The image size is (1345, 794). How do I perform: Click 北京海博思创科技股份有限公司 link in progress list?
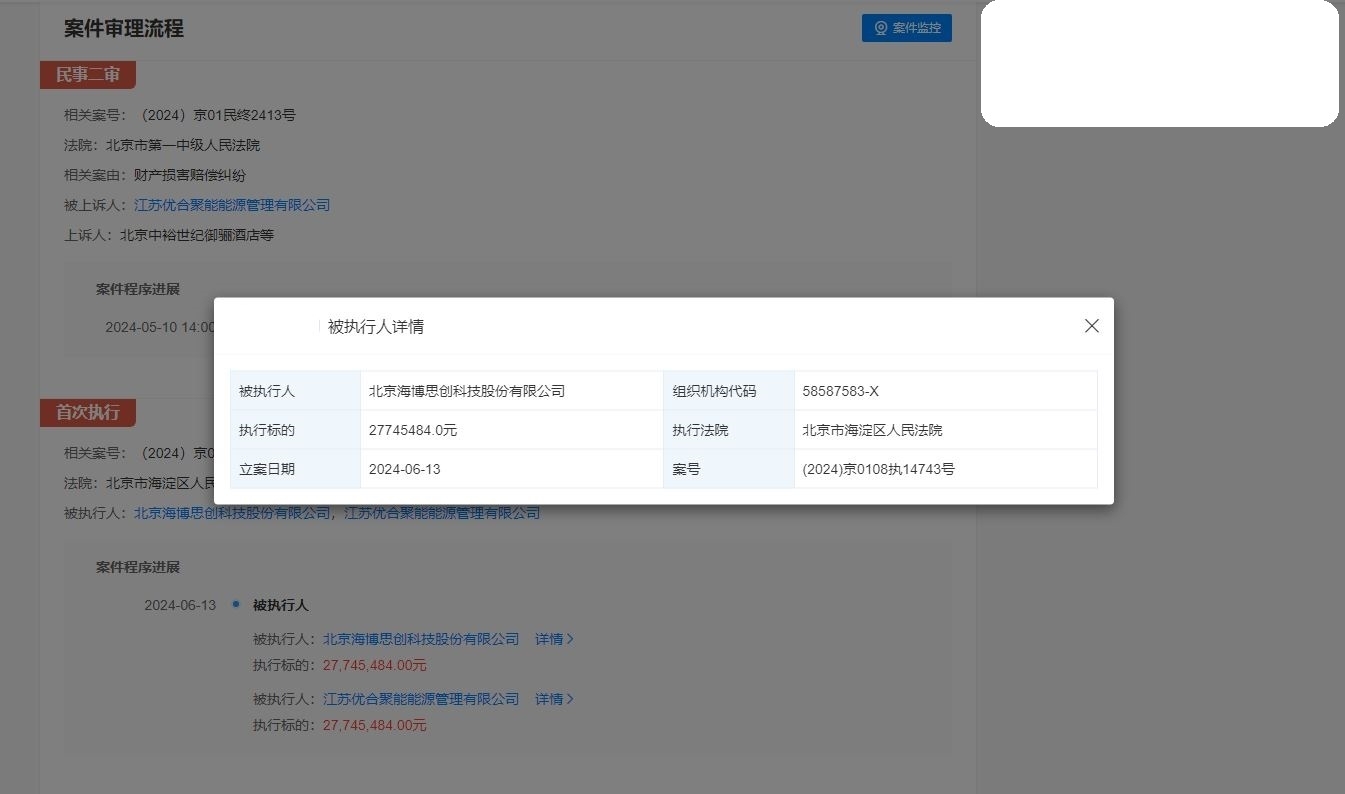(x=421, y=639)
